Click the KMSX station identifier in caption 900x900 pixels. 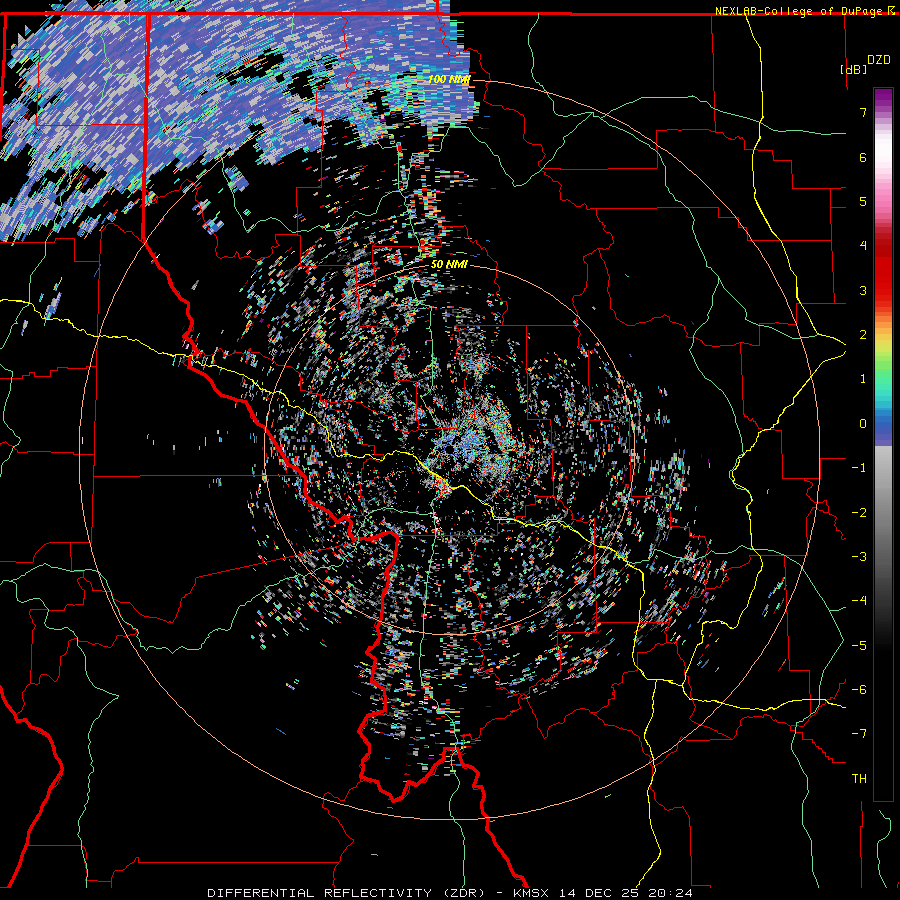532,893
